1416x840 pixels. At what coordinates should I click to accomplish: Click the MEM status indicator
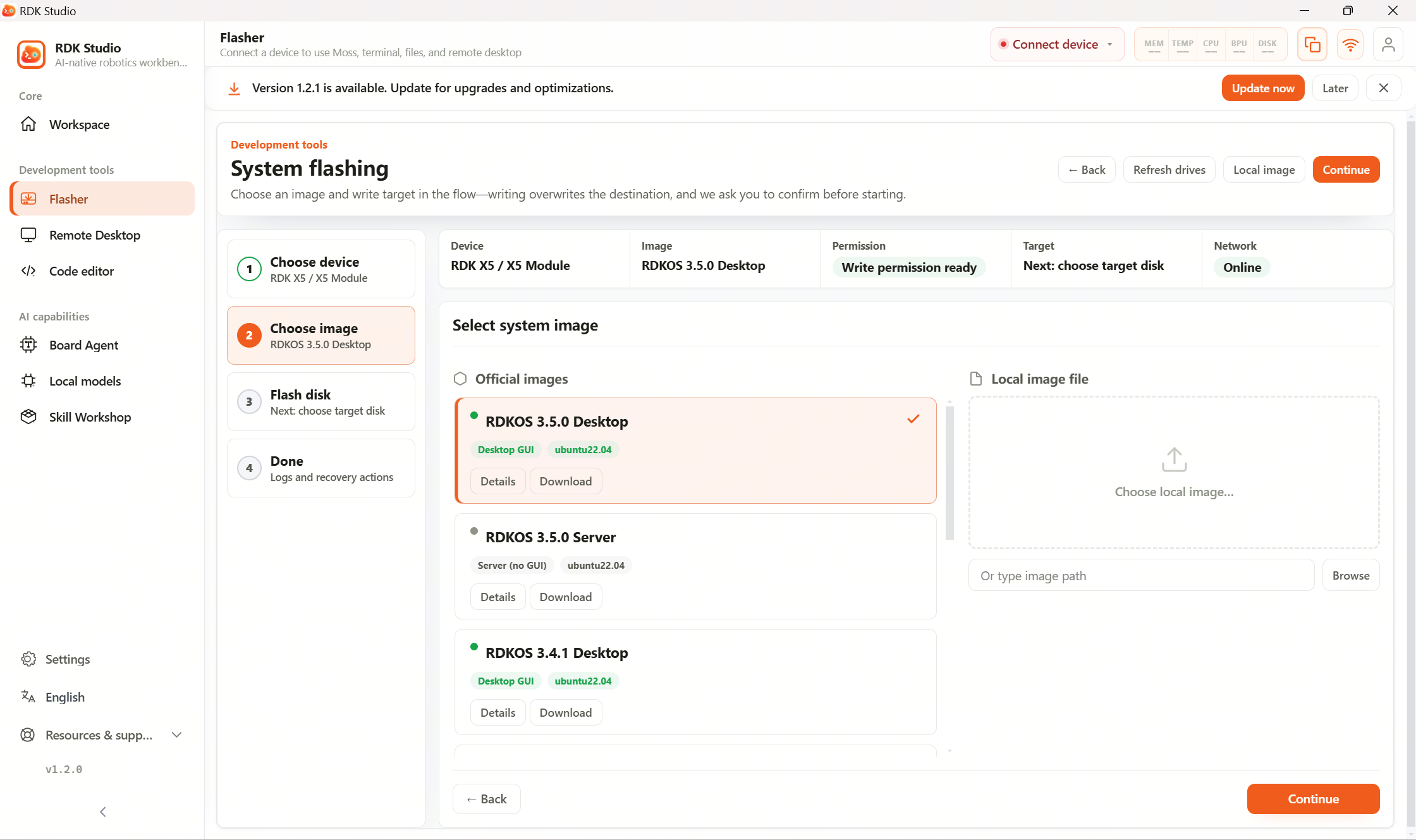(x=1154, y=45)
